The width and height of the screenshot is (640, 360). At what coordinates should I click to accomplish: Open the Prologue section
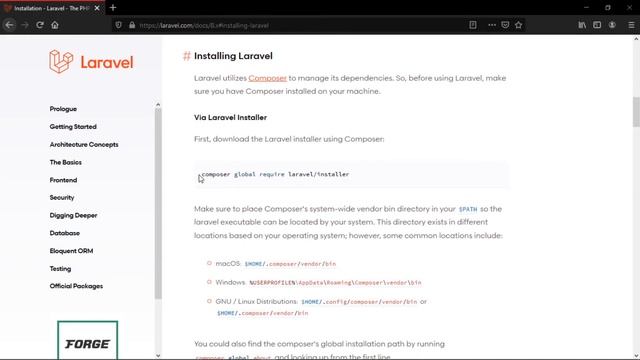(x=63, y=109)
